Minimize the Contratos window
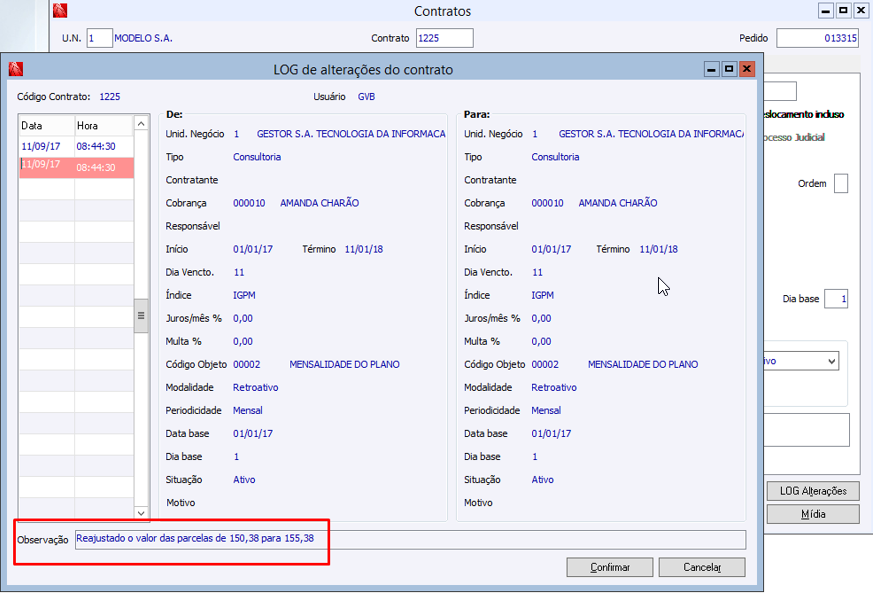 (x=826, y=11)
